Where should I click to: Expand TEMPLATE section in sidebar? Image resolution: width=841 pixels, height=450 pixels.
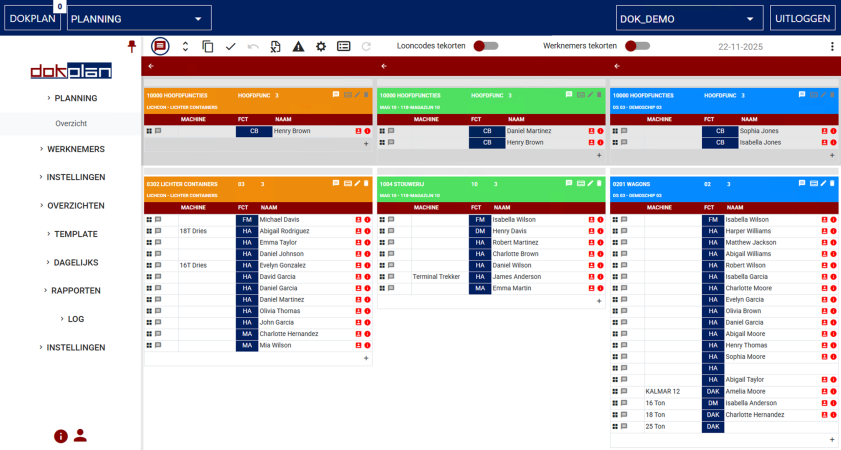click(71, 234)
